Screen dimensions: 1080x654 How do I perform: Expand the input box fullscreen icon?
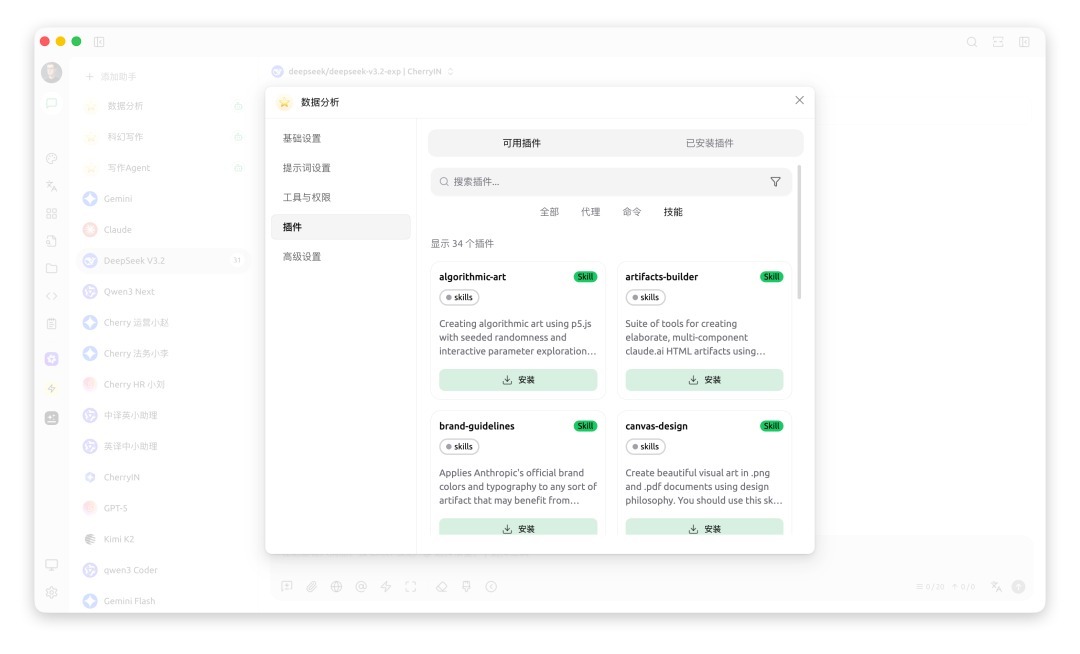(411, 587)
